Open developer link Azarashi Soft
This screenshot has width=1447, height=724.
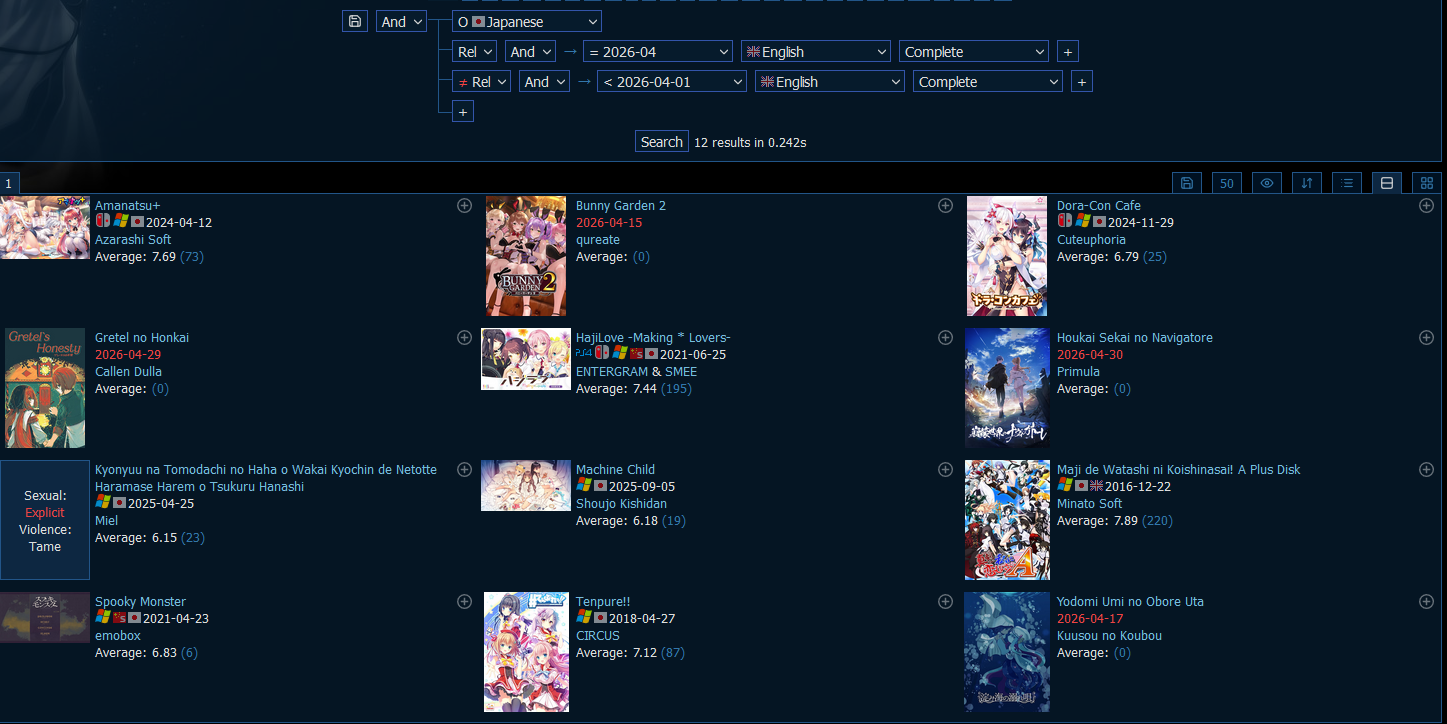tap(133, 239)
